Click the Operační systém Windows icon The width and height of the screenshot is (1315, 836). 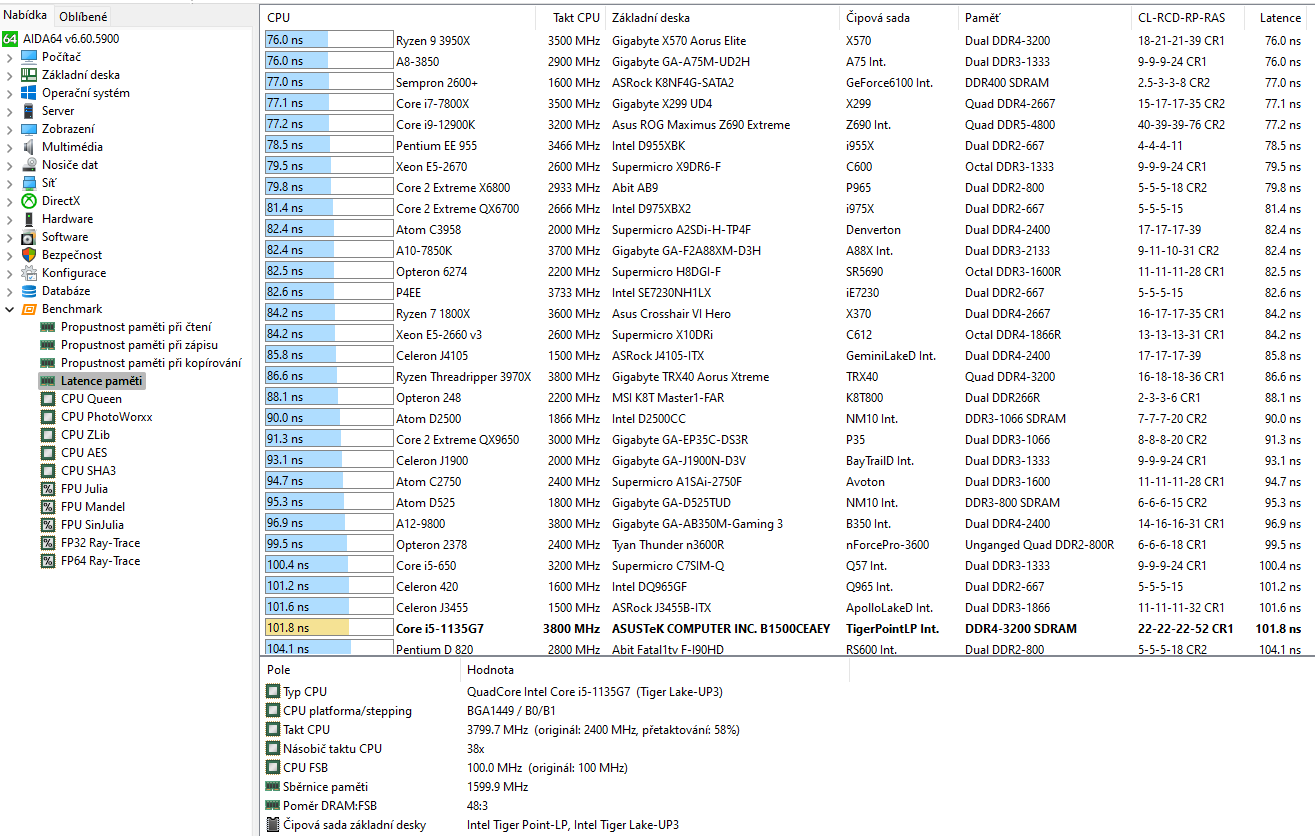29,93
